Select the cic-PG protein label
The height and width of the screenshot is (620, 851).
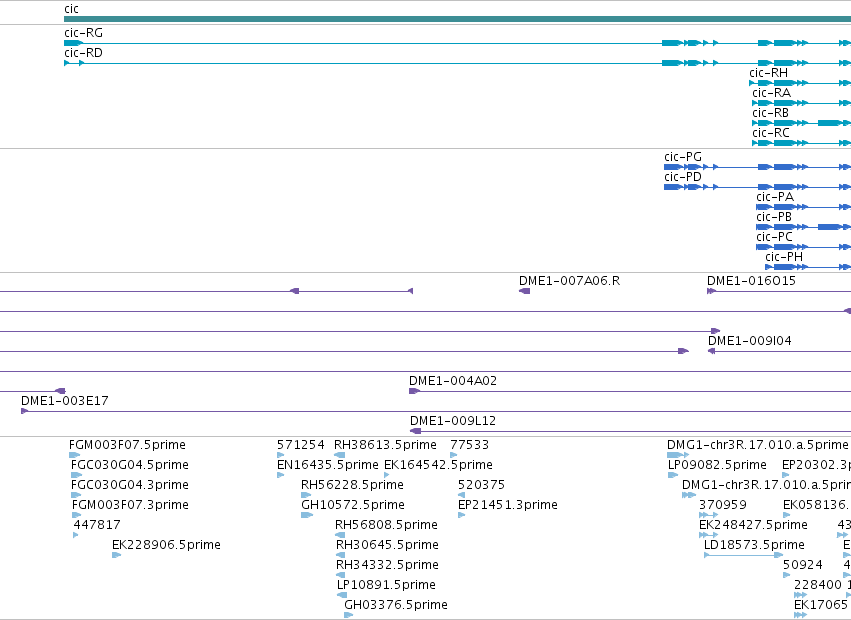pyautogui.click(x=683, y=157)
